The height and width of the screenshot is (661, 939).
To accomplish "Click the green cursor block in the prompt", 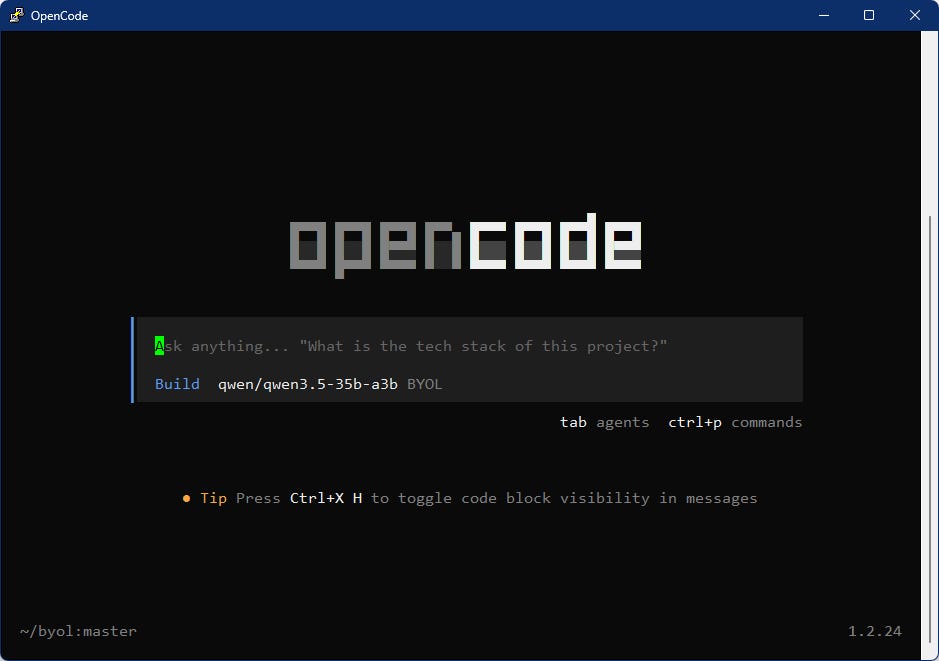I will [x=159, y=345].
